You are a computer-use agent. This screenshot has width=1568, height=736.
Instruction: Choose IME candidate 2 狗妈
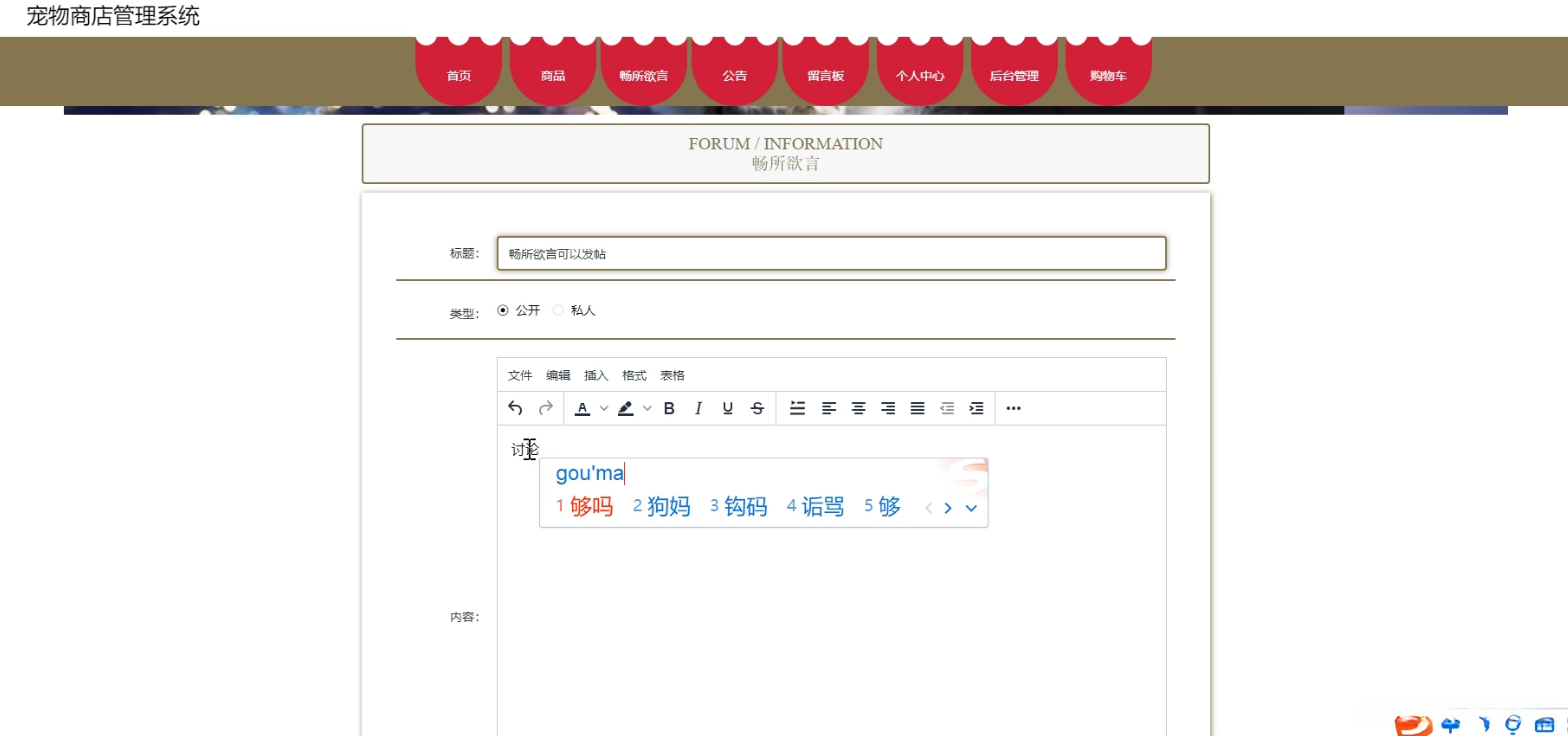pos(661,507)
